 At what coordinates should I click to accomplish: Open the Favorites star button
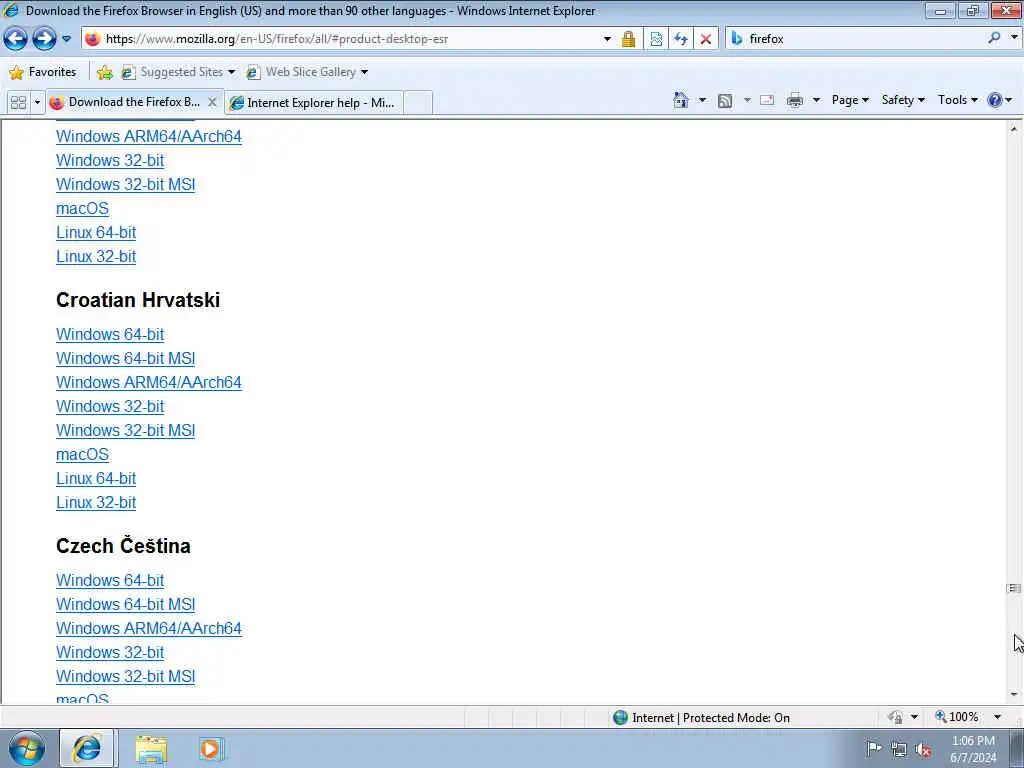point(43,72)
